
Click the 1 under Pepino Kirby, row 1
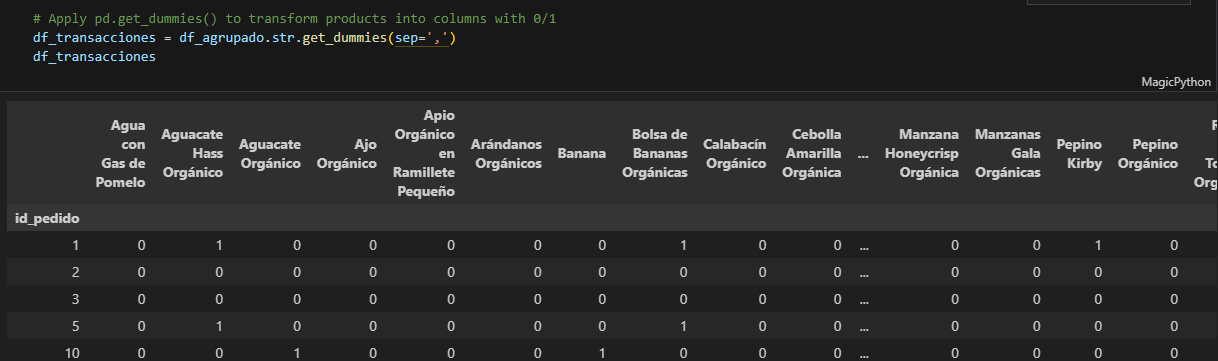click(x=1098, y=244)
